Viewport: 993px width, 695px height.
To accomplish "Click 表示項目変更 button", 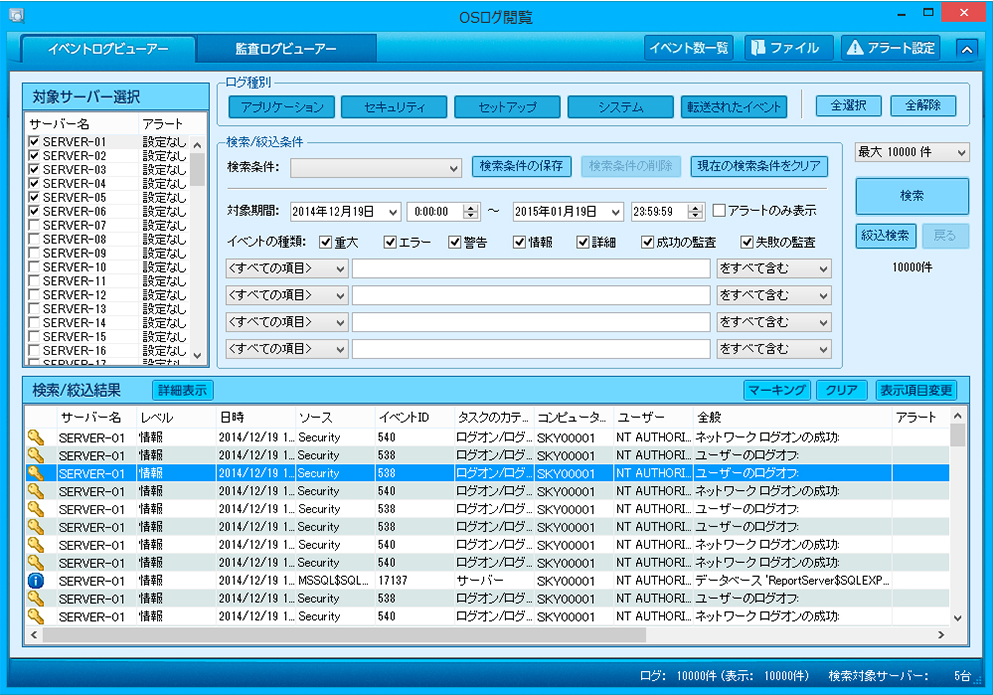I will 916,390.
